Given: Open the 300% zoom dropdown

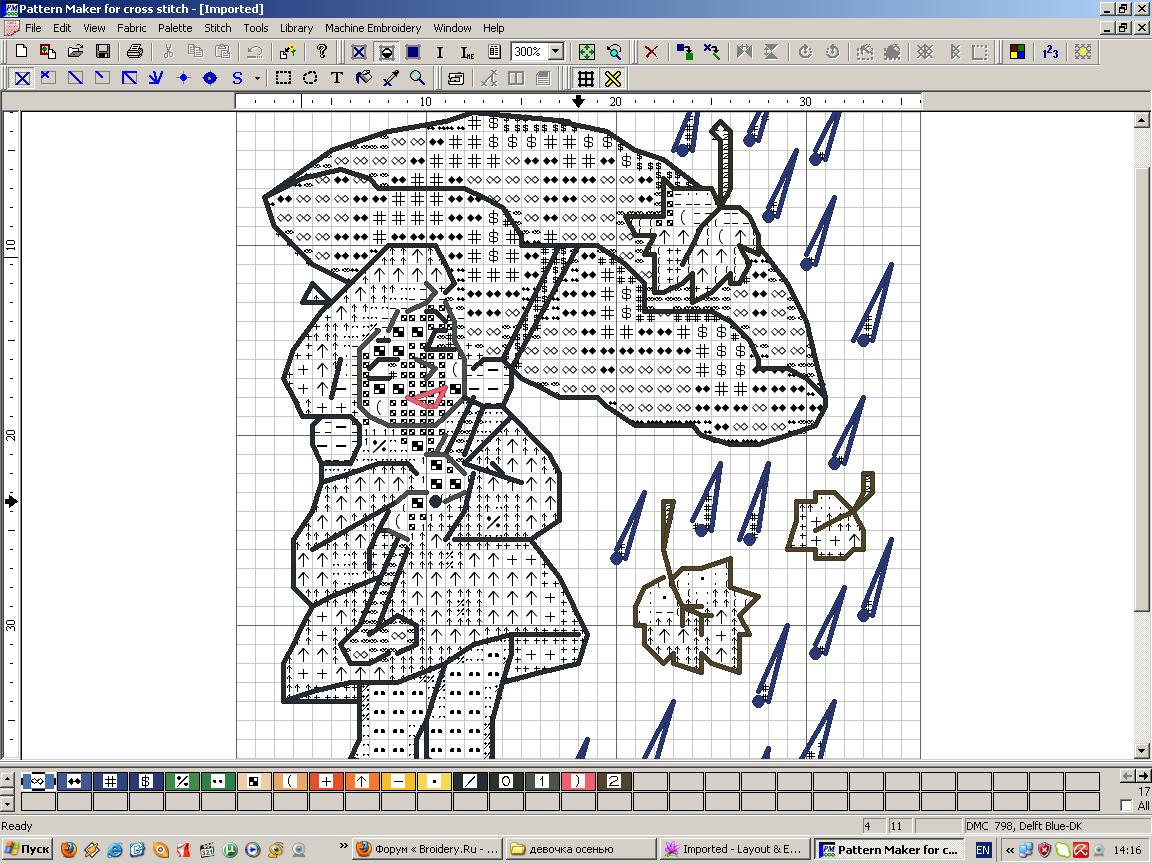Looking at the screenshot, I should [x=556, y=51].
